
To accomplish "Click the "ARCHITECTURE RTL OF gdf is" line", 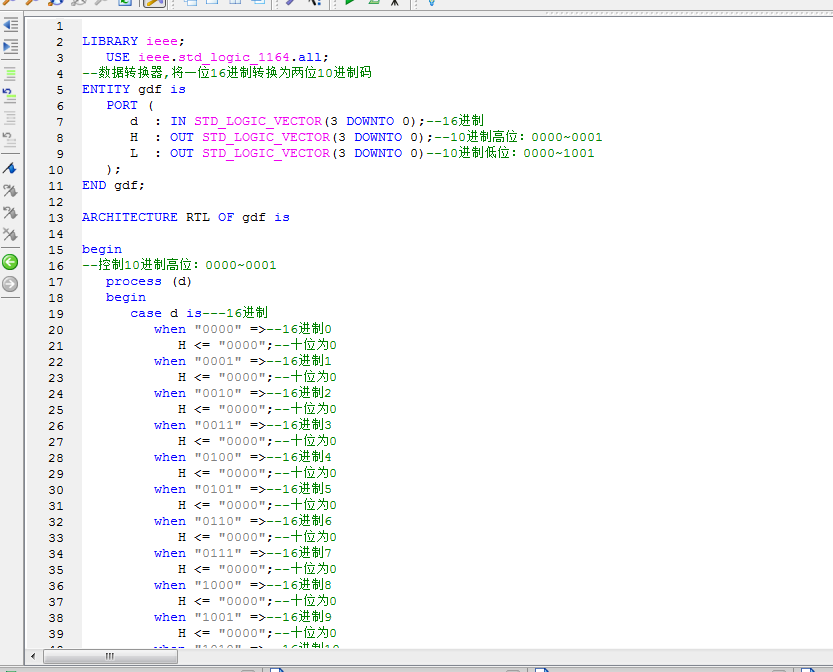I will (x=185, y=217).
